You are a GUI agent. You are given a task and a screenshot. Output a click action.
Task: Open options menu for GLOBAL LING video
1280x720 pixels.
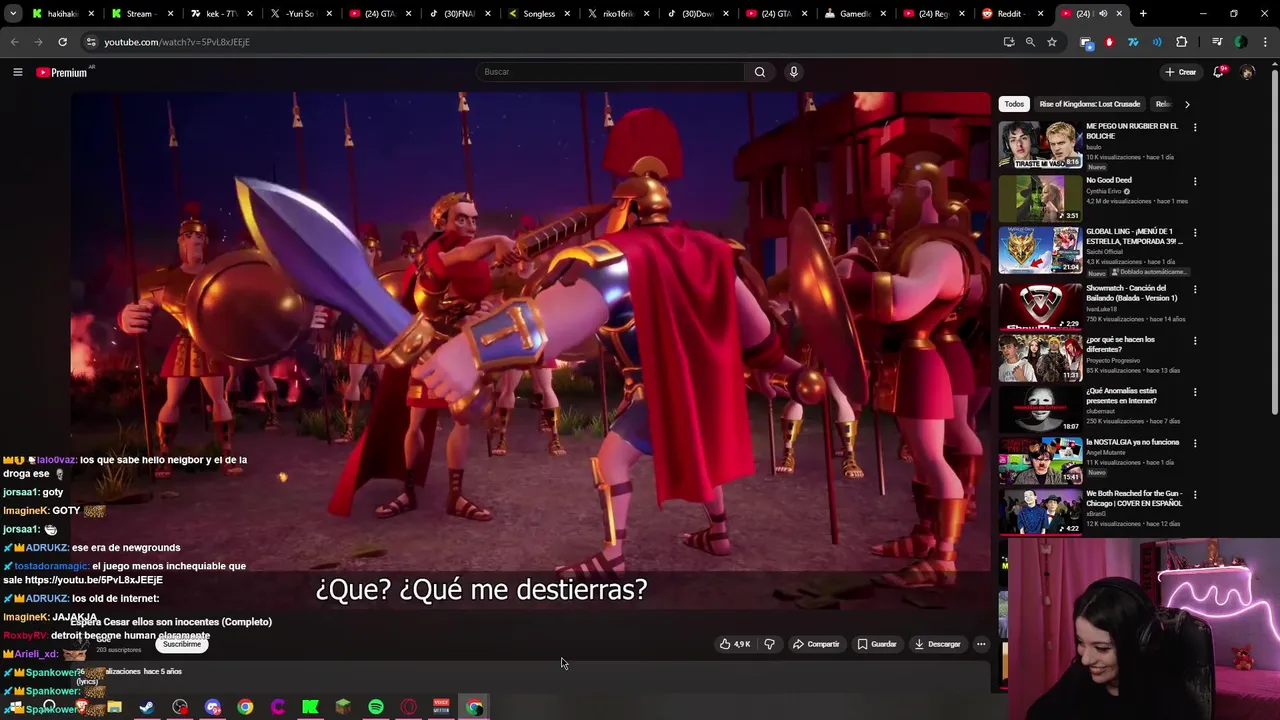(1195, 233)
